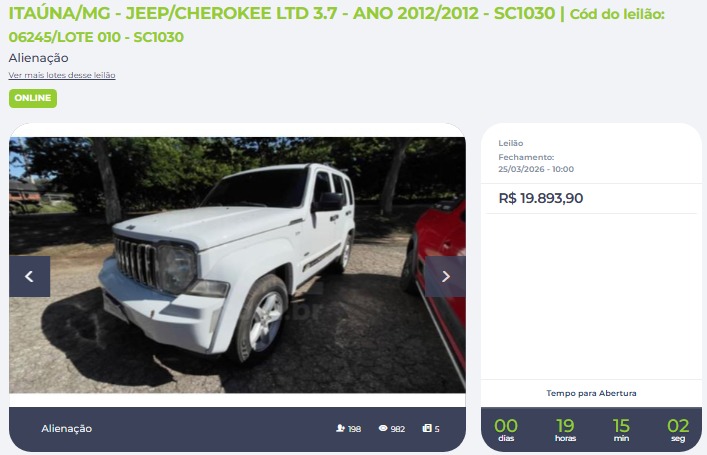Click the countdown seconds value 02
Screen dimensions: 707x455
(x=678, y=425)
